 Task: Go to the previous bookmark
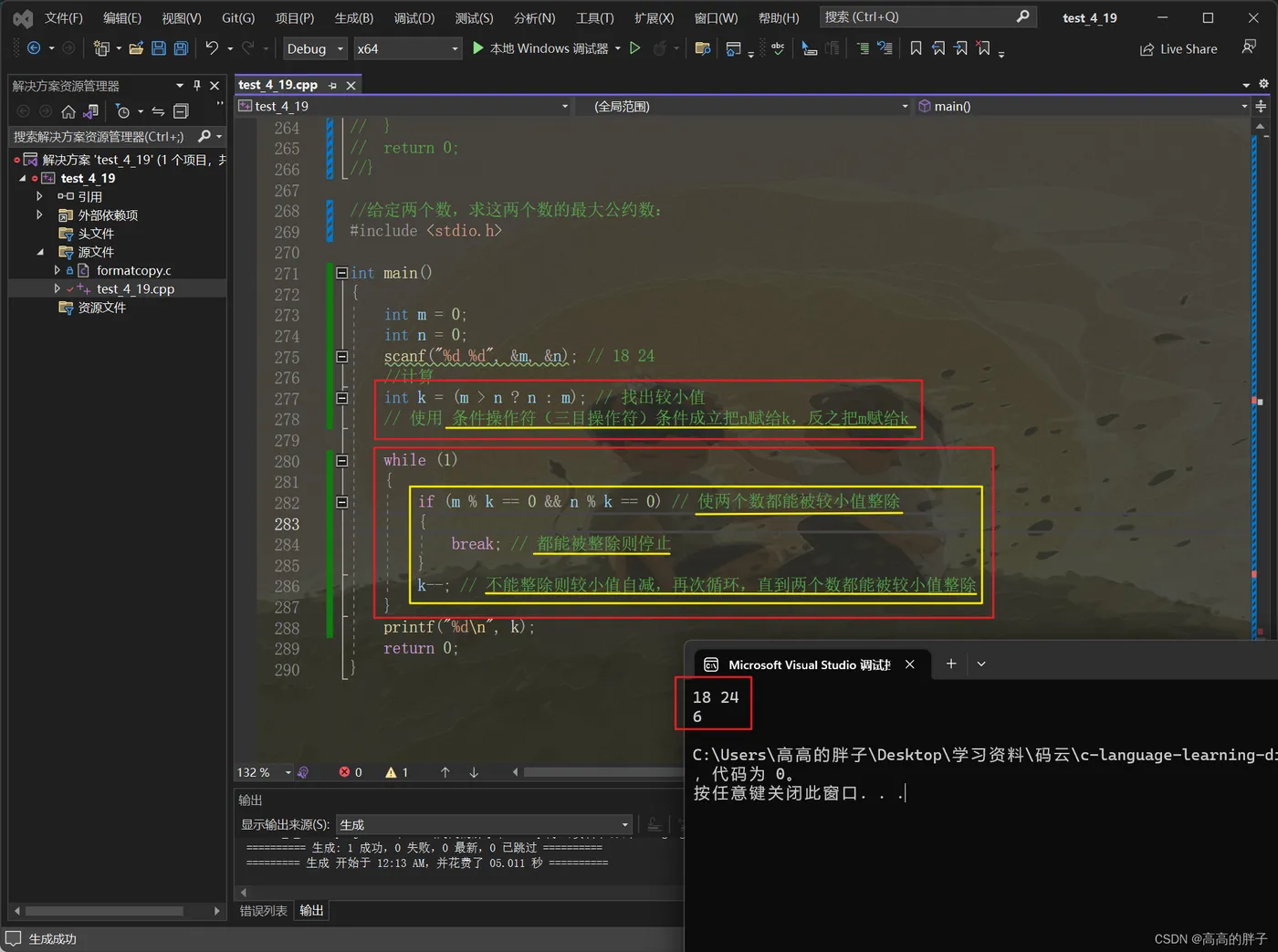[938, 48]
